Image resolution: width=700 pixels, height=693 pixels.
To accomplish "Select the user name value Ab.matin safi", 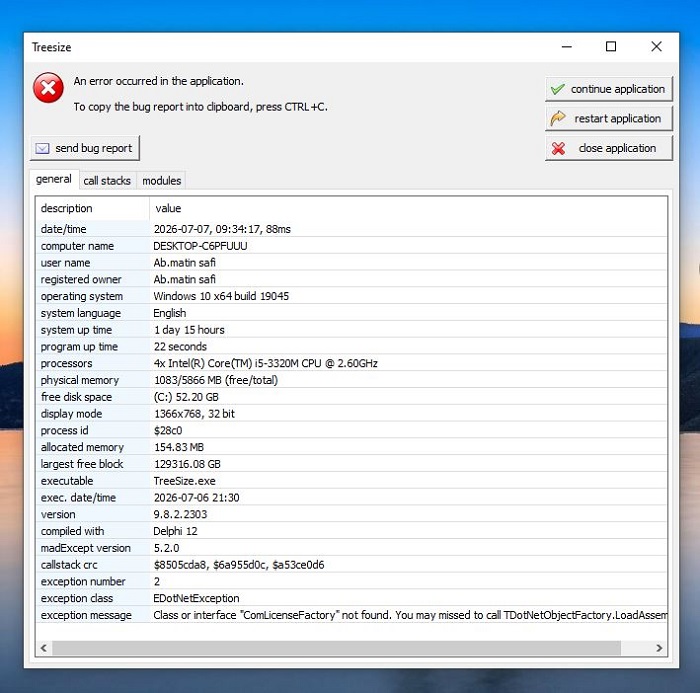I will [184, 263].
